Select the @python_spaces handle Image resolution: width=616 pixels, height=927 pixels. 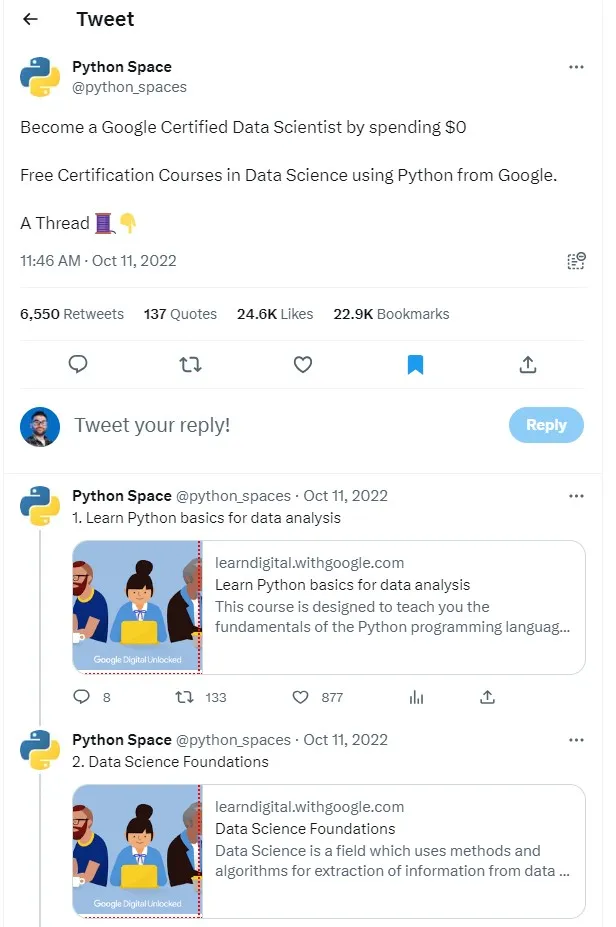coord(129,87)
